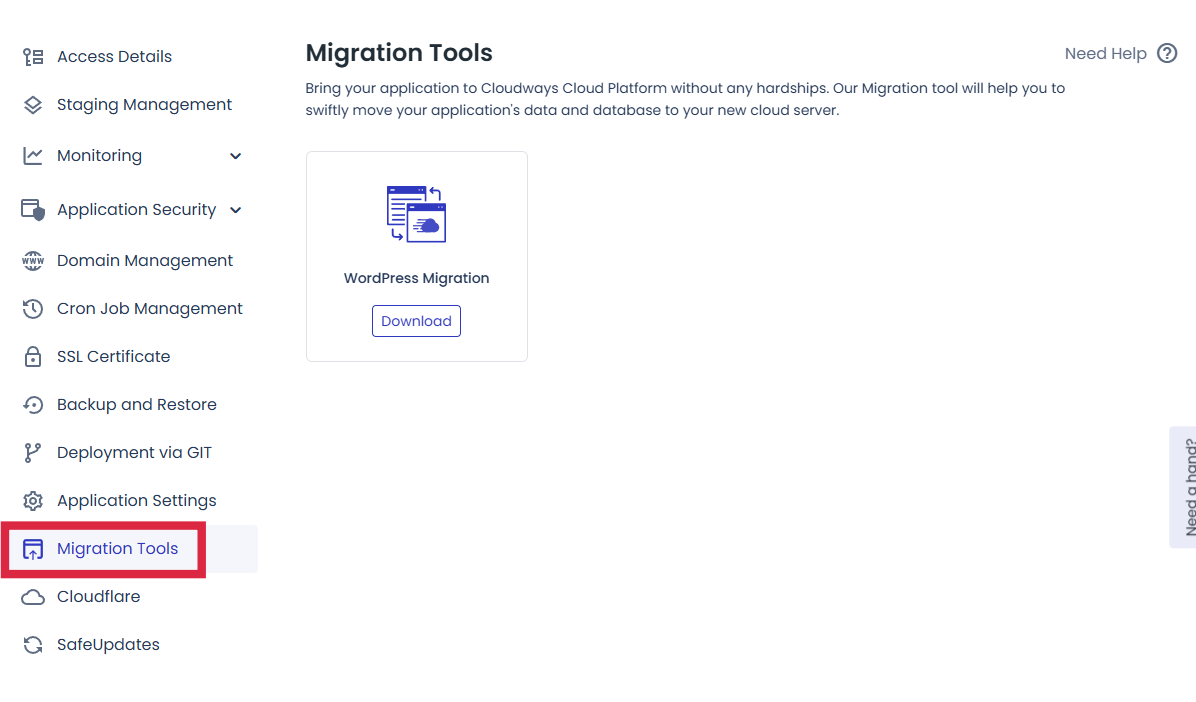Click the Application Settings gear icon
The width and height of the screenshot is (1196, 702).
click(33, 501)
